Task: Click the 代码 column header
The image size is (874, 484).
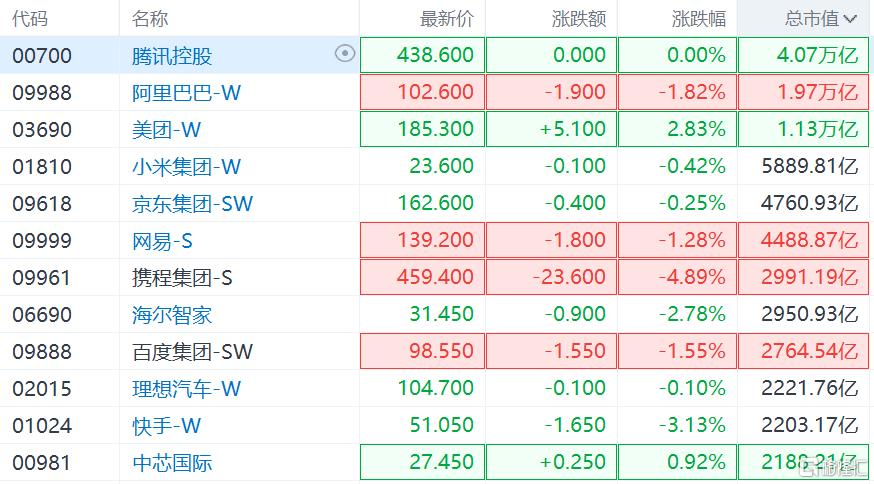Action: (x=30, y=19)
